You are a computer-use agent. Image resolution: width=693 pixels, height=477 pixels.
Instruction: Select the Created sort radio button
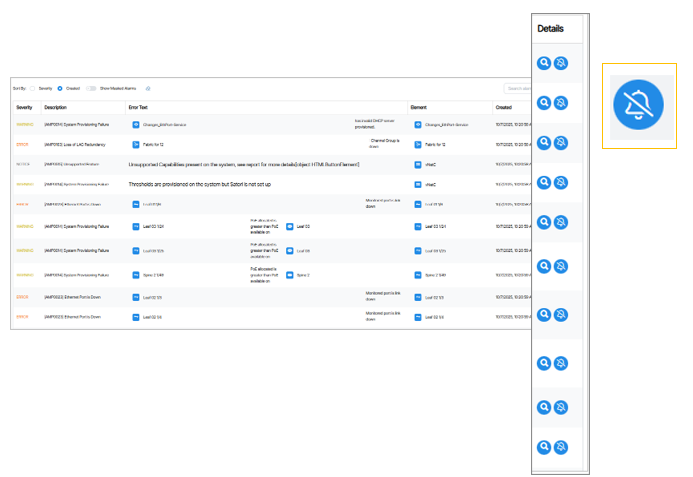60,88
